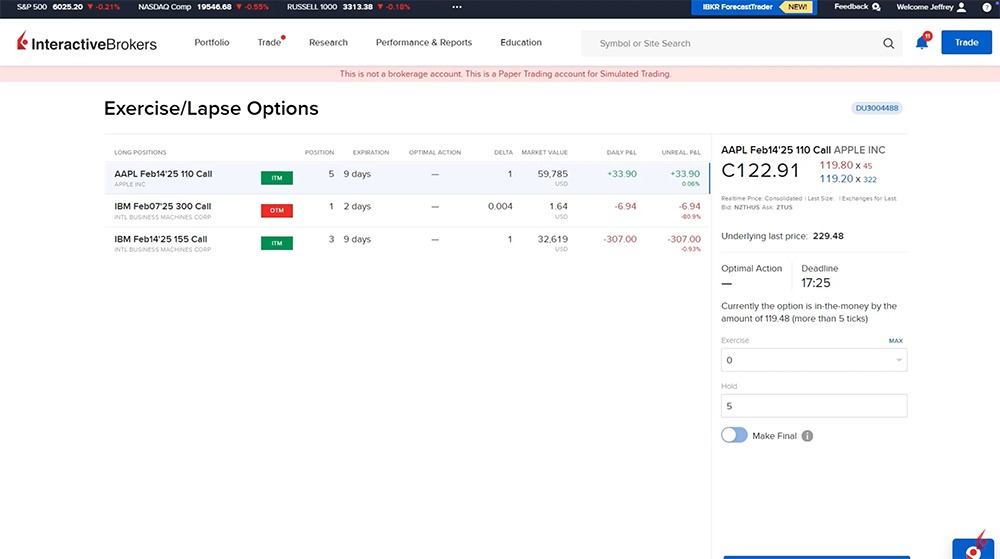This screenshot has height=559, width=1000.
Task: Click the RUSSELL 1000 ticker quote
Action: coord(348,7)
